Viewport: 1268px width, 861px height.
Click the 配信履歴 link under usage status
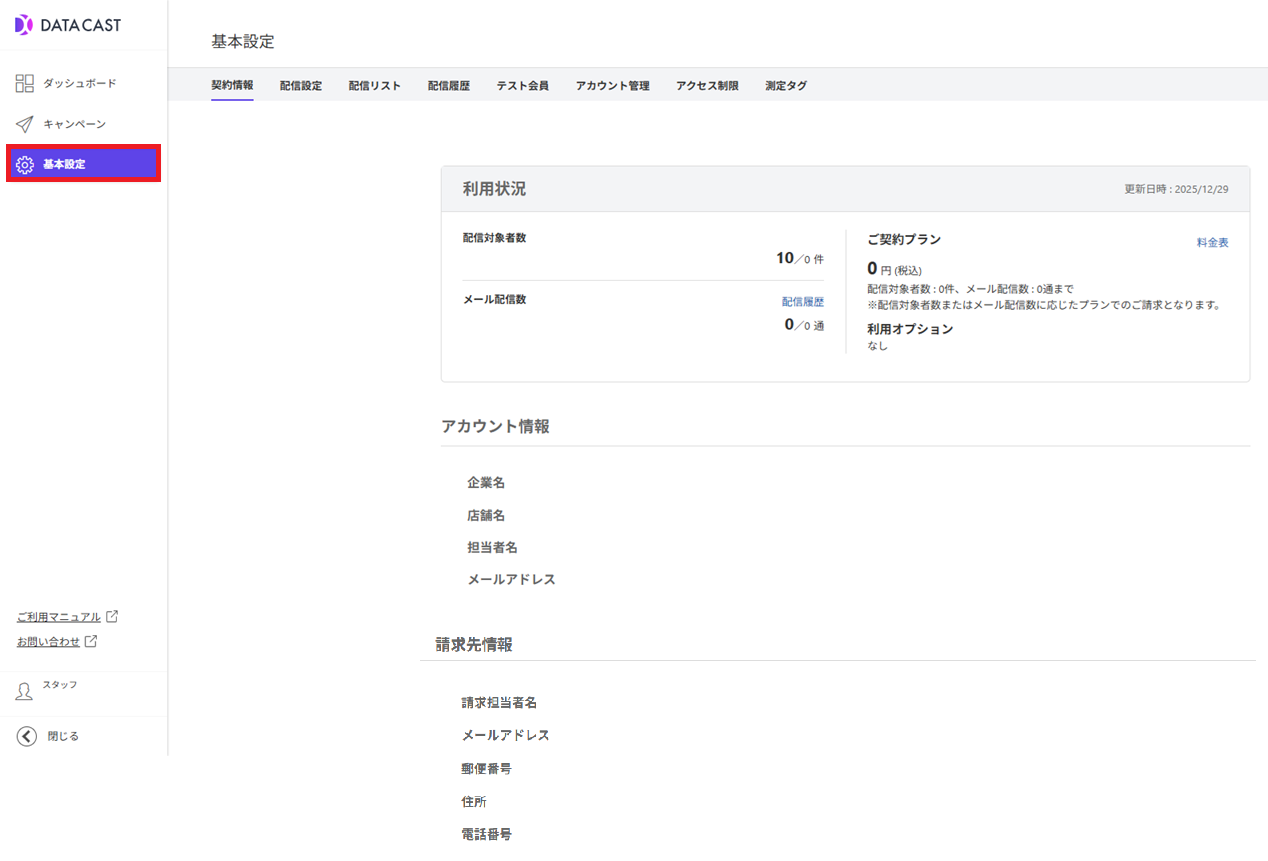tap(802, 301)
